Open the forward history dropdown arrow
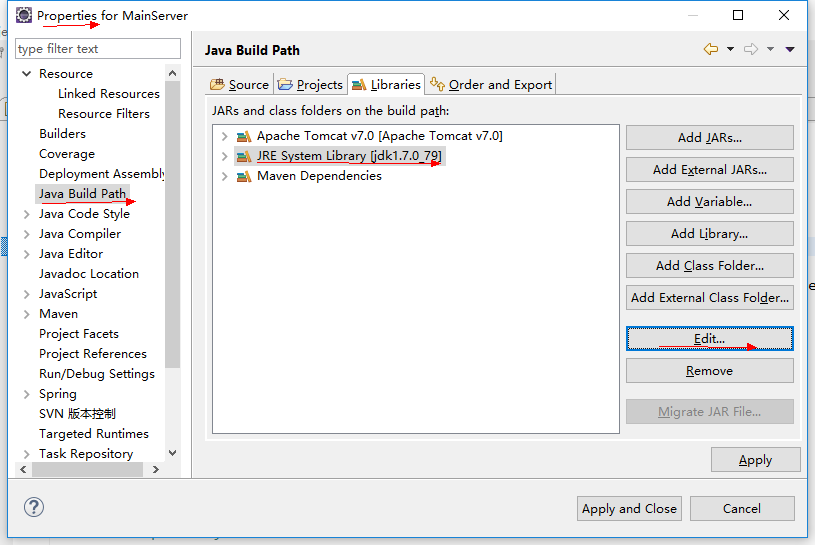Viewport: 815px width, 545px height. (770, 49)
